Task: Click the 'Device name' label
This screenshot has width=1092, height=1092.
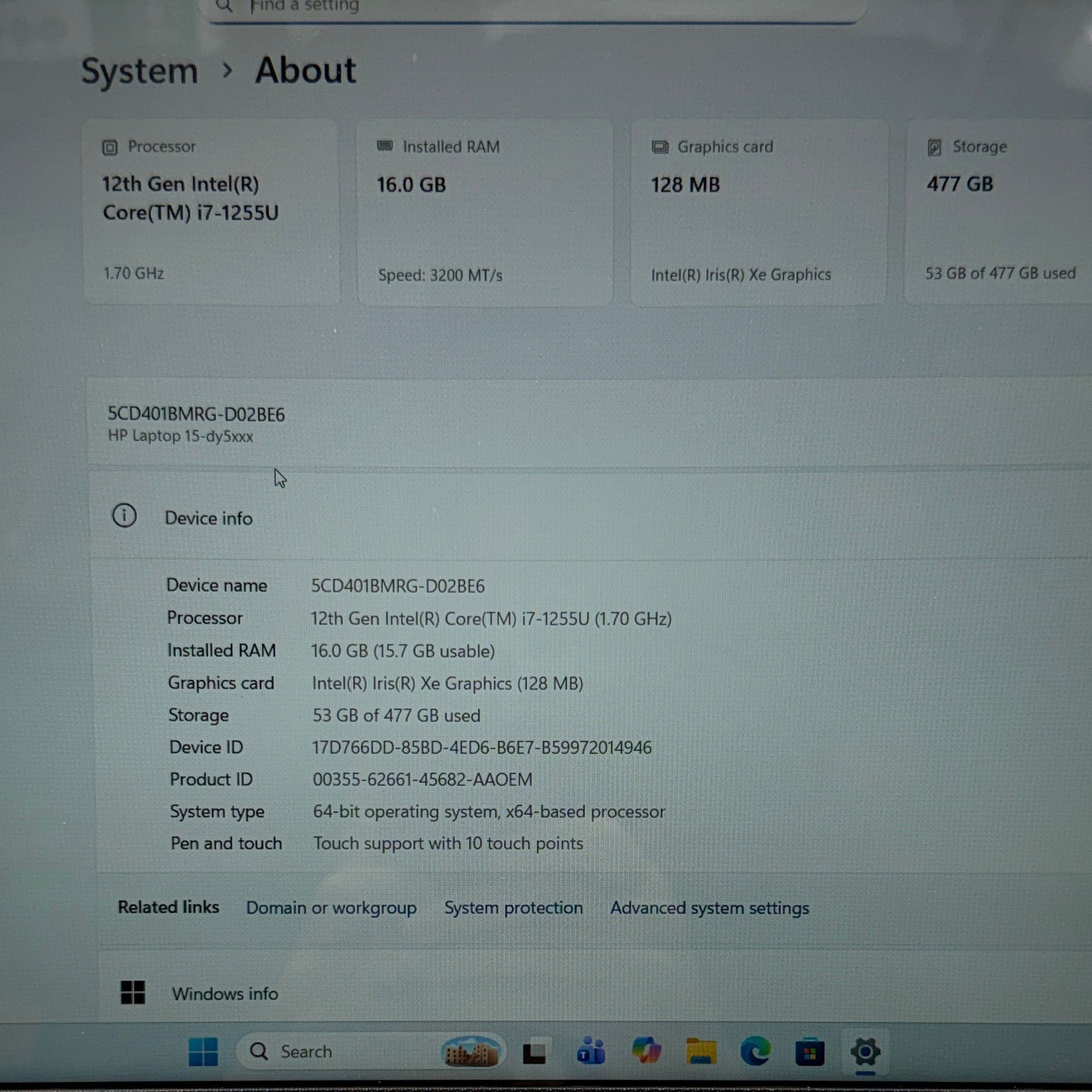Action: [216, 586]
